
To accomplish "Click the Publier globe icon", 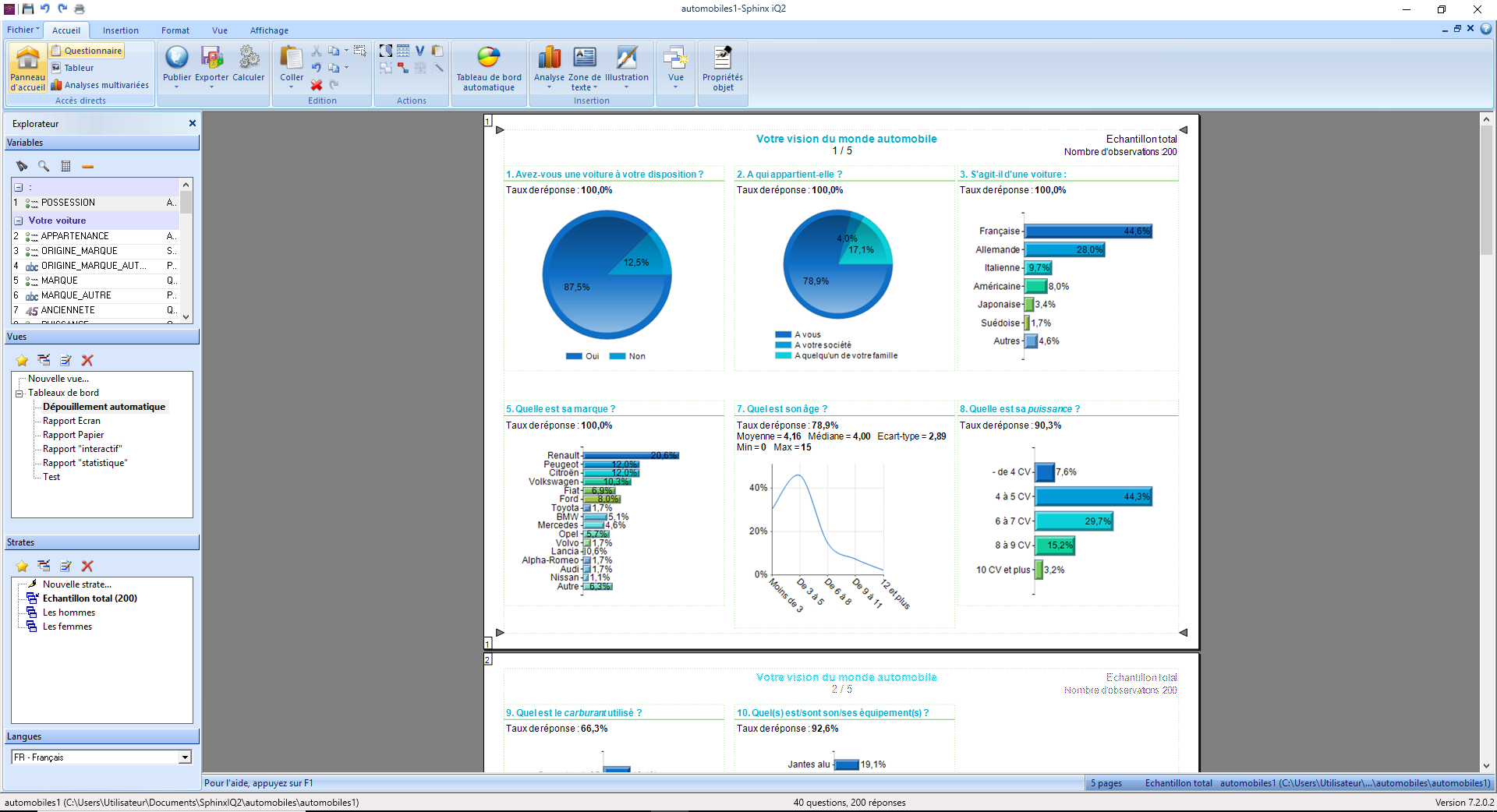I will [177, 57].
